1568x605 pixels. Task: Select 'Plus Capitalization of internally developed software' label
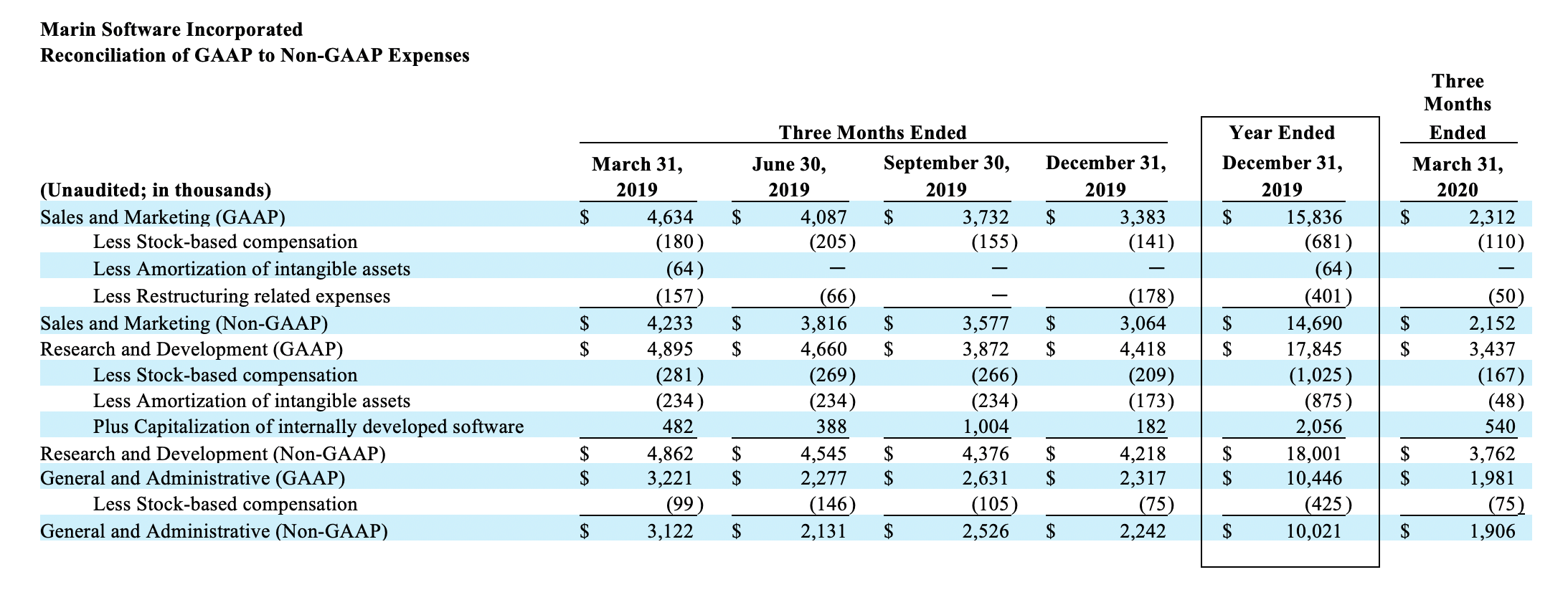point(308,427)
